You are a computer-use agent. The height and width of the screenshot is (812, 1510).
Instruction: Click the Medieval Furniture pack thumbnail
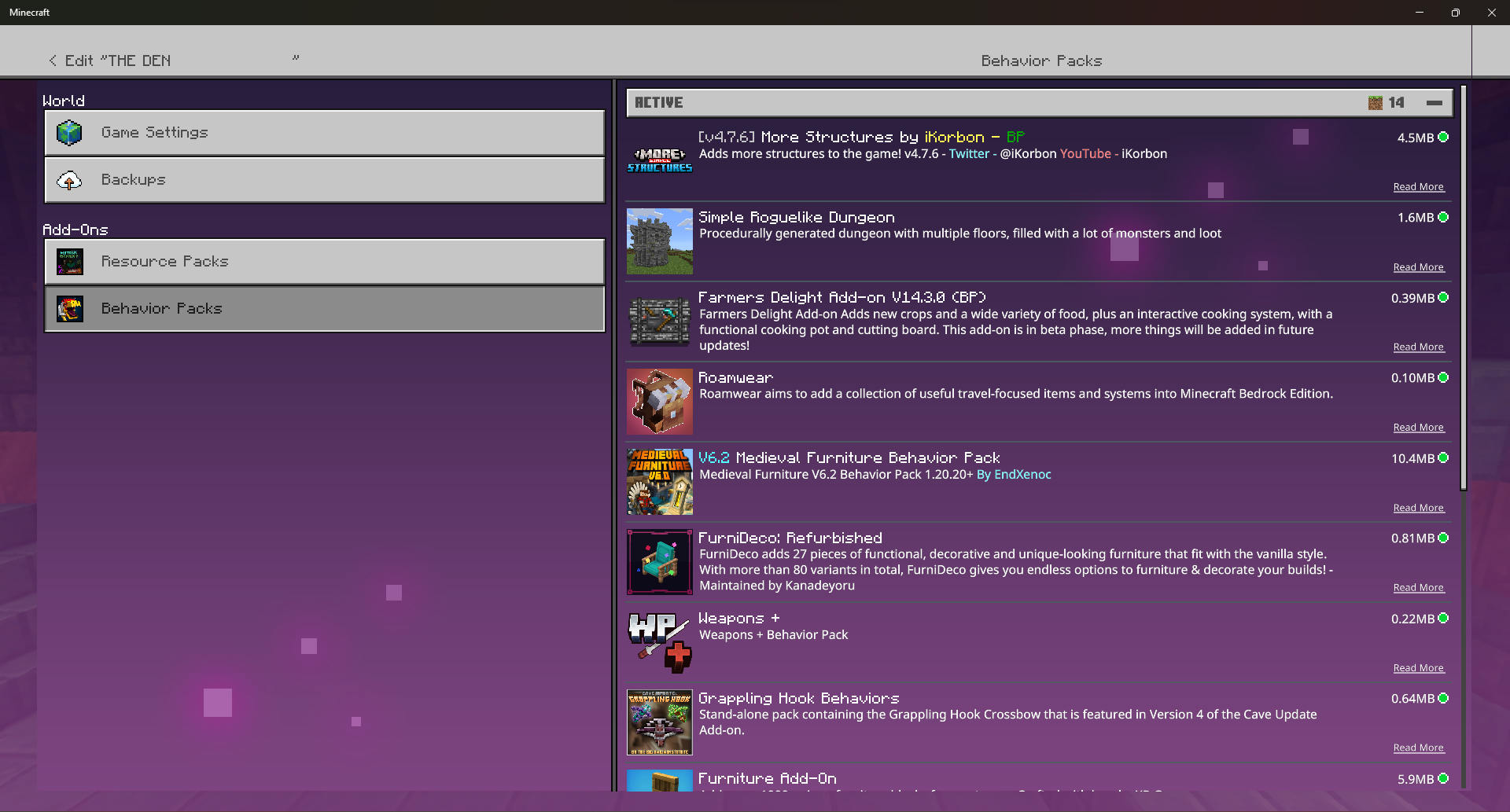tap(660, 482)
